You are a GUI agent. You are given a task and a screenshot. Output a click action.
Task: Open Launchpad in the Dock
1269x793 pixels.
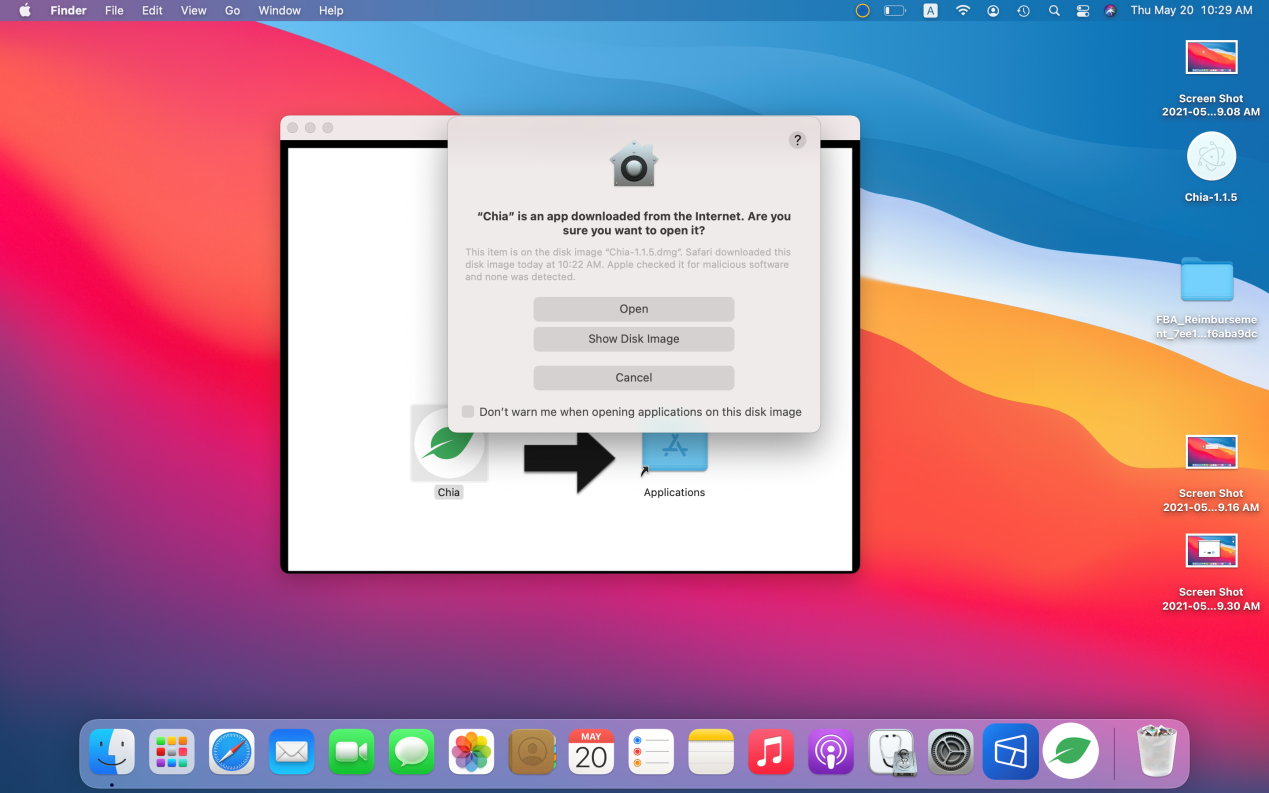click(x=172, y=752)
